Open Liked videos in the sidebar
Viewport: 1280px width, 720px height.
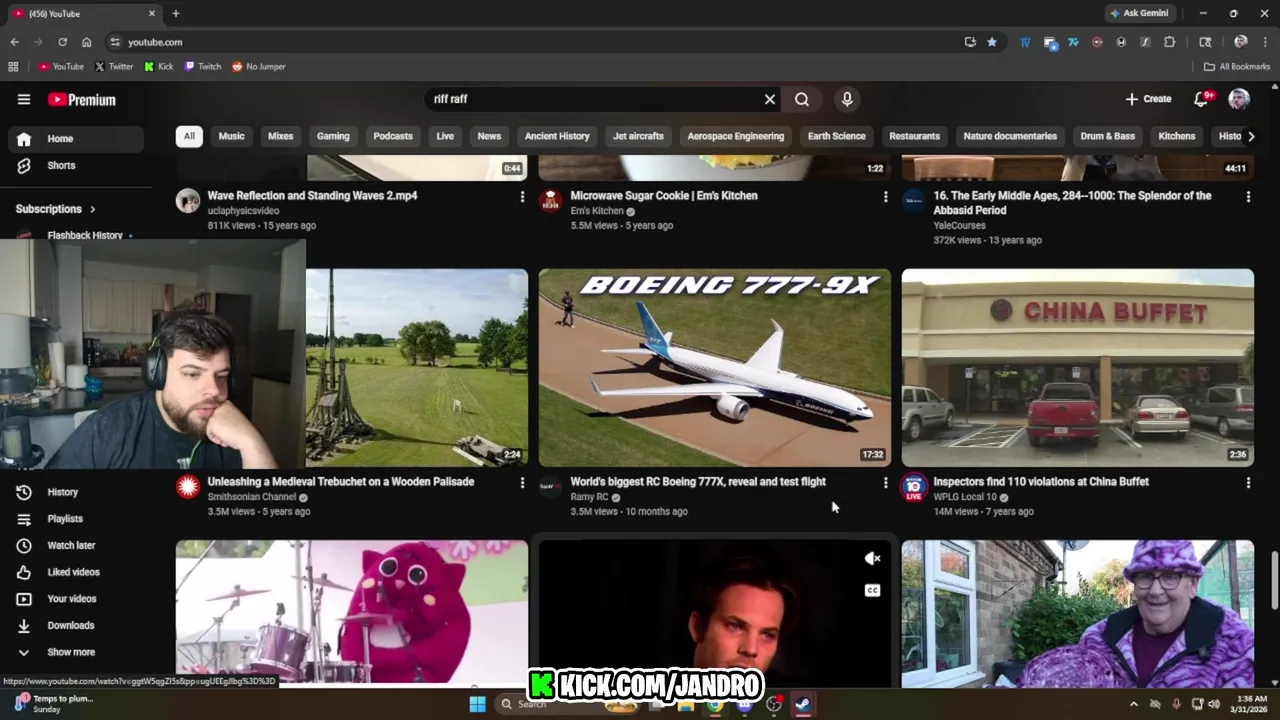tap(76, 572)
